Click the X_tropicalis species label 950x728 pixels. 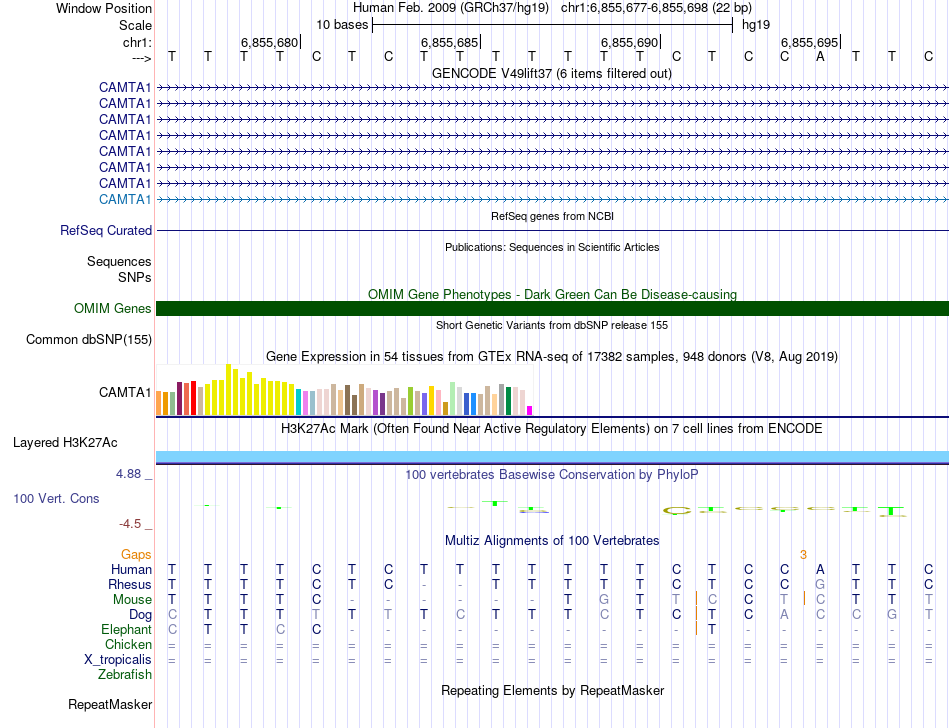pos(118,660)
